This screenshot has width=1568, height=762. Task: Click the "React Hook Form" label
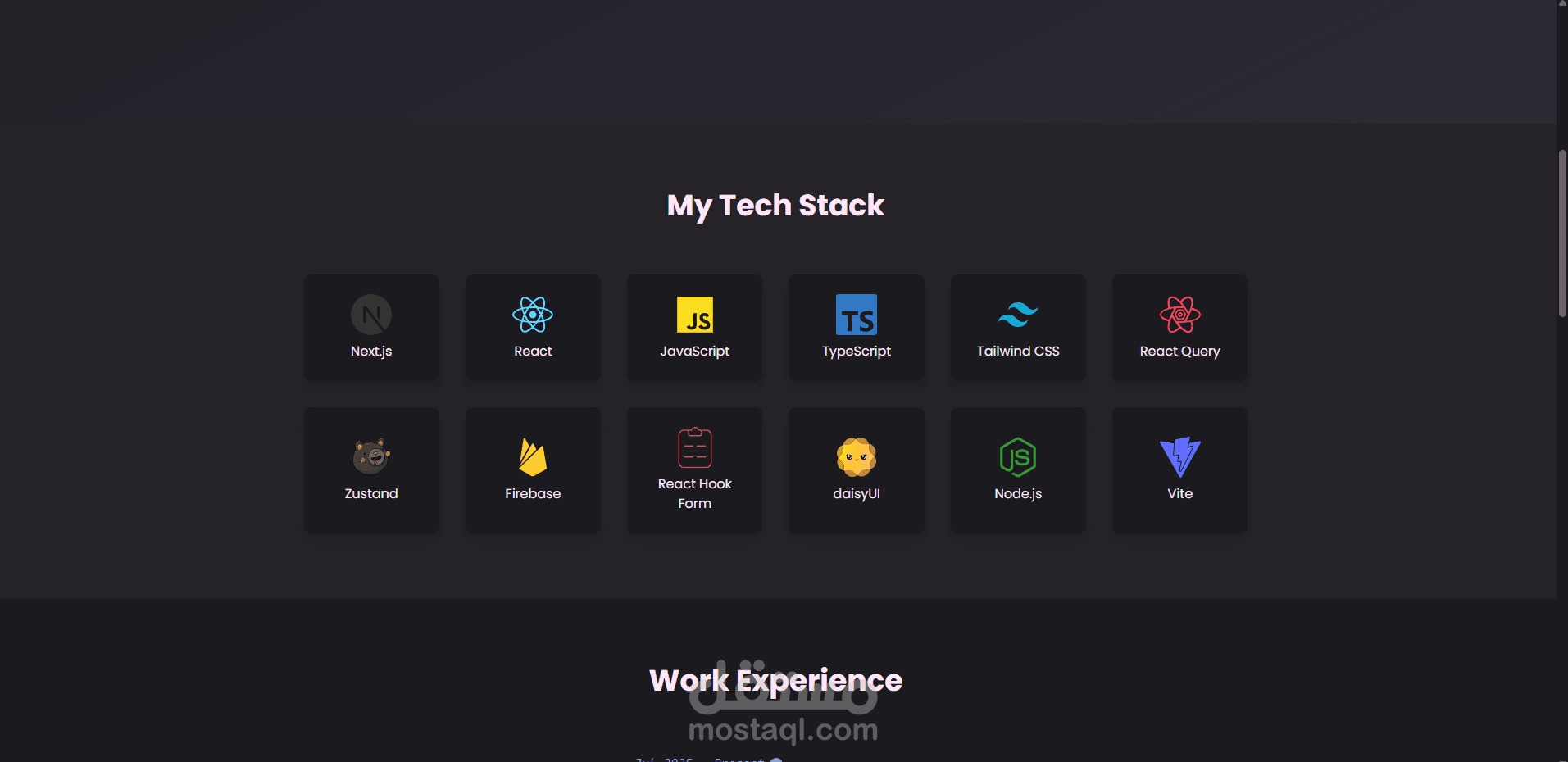tap(695, 493)
